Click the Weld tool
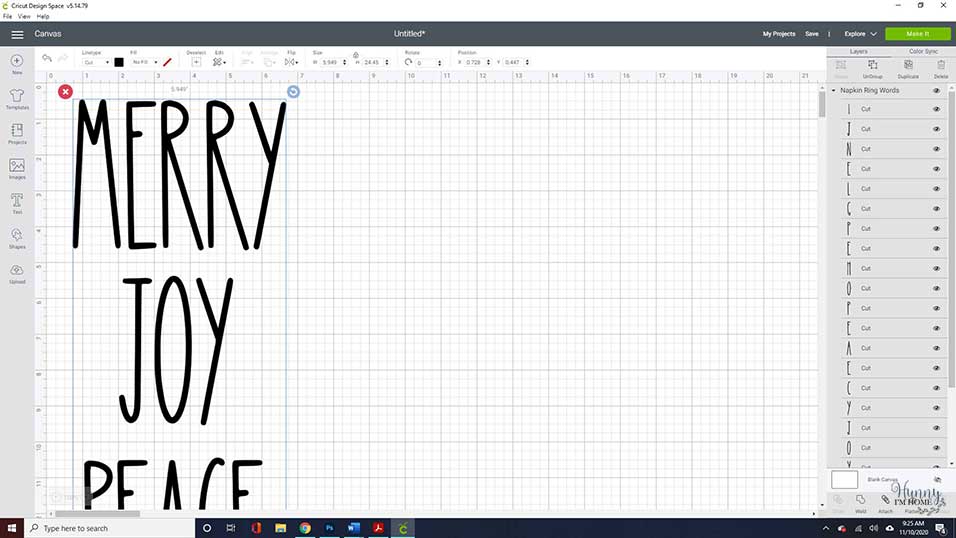Image resolution: width=956 pixels, height=538 pixels. [860, 504]
